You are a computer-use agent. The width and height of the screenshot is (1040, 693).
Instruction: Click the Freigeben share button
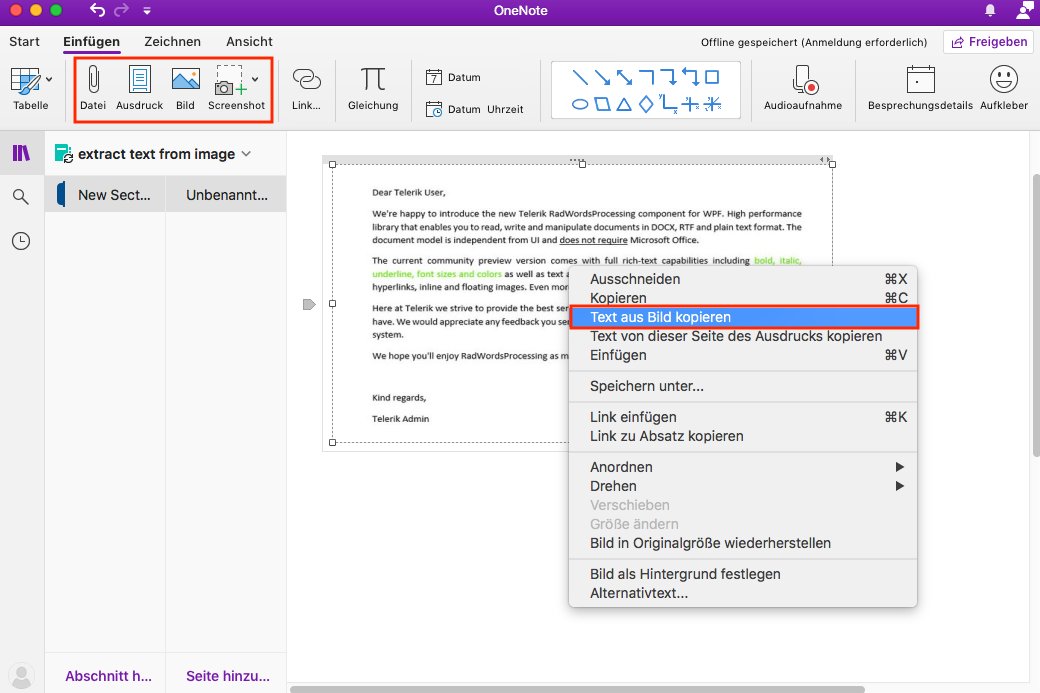[989, 42]
